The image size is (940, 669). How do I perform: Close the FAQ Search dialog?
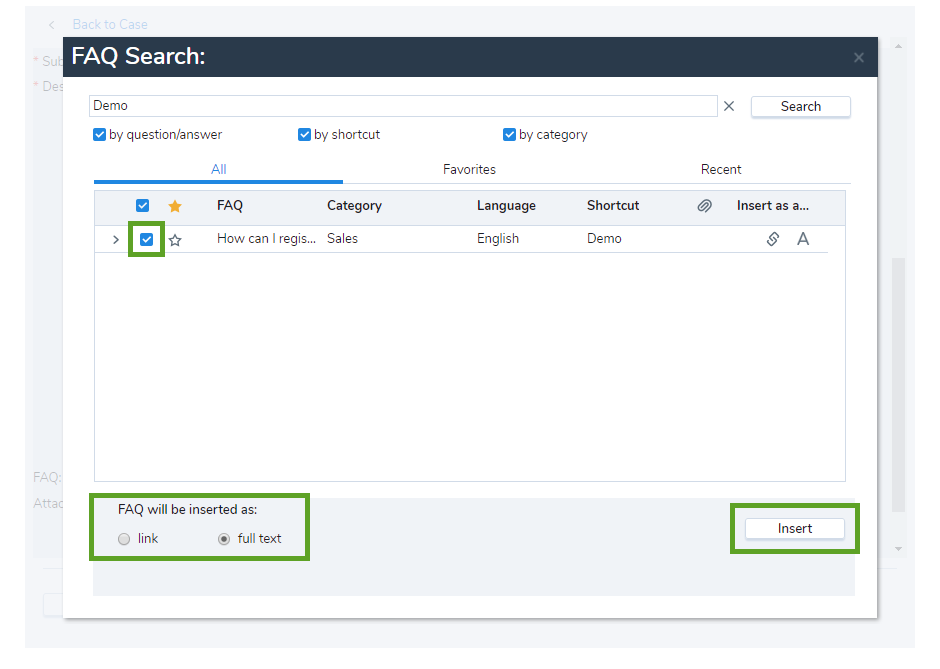coord(858,58)
